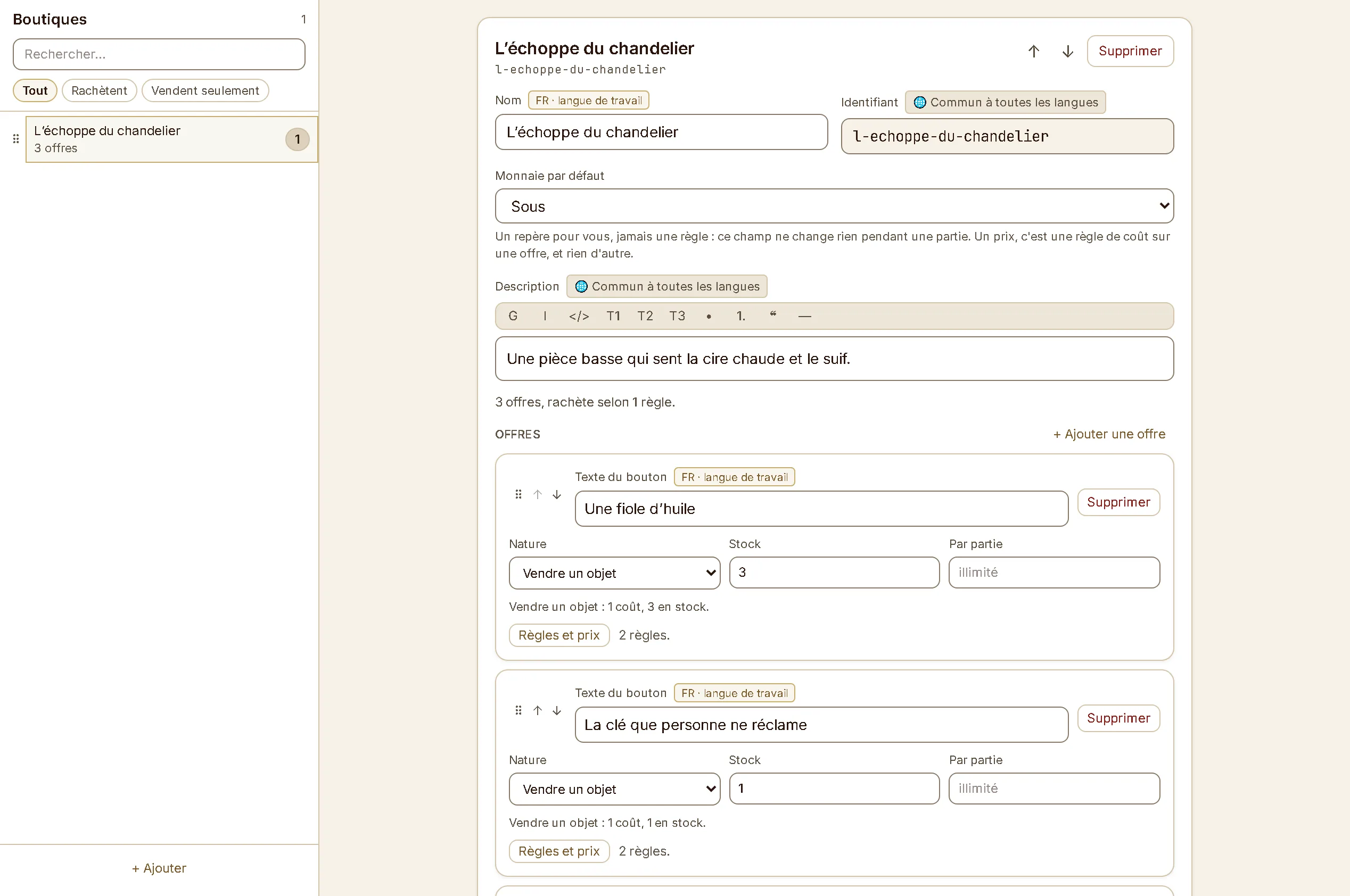This screenshot has height=896, width=1350.
Task: Open Règles et prix for La clé offer
Action: (559, 851)
